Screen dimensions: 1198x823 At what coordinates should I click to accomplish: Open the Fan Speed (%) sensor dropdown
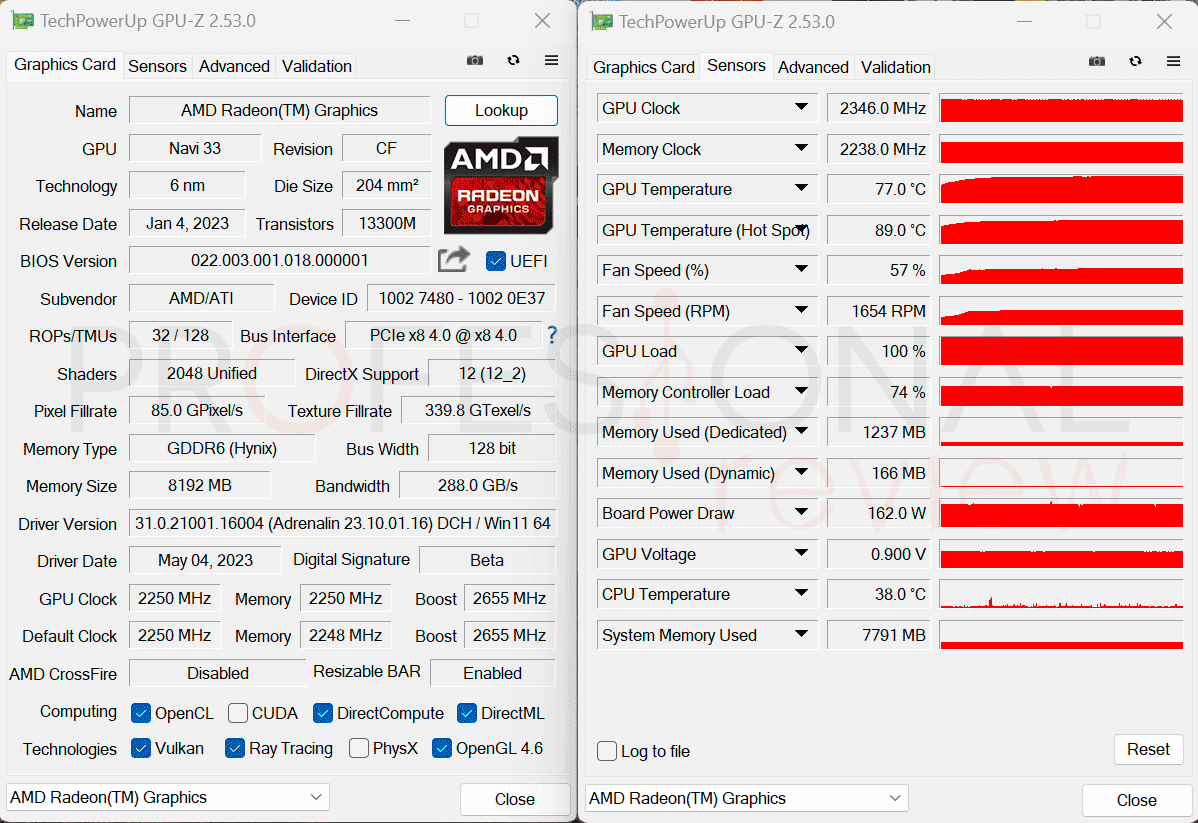(801, 270)
